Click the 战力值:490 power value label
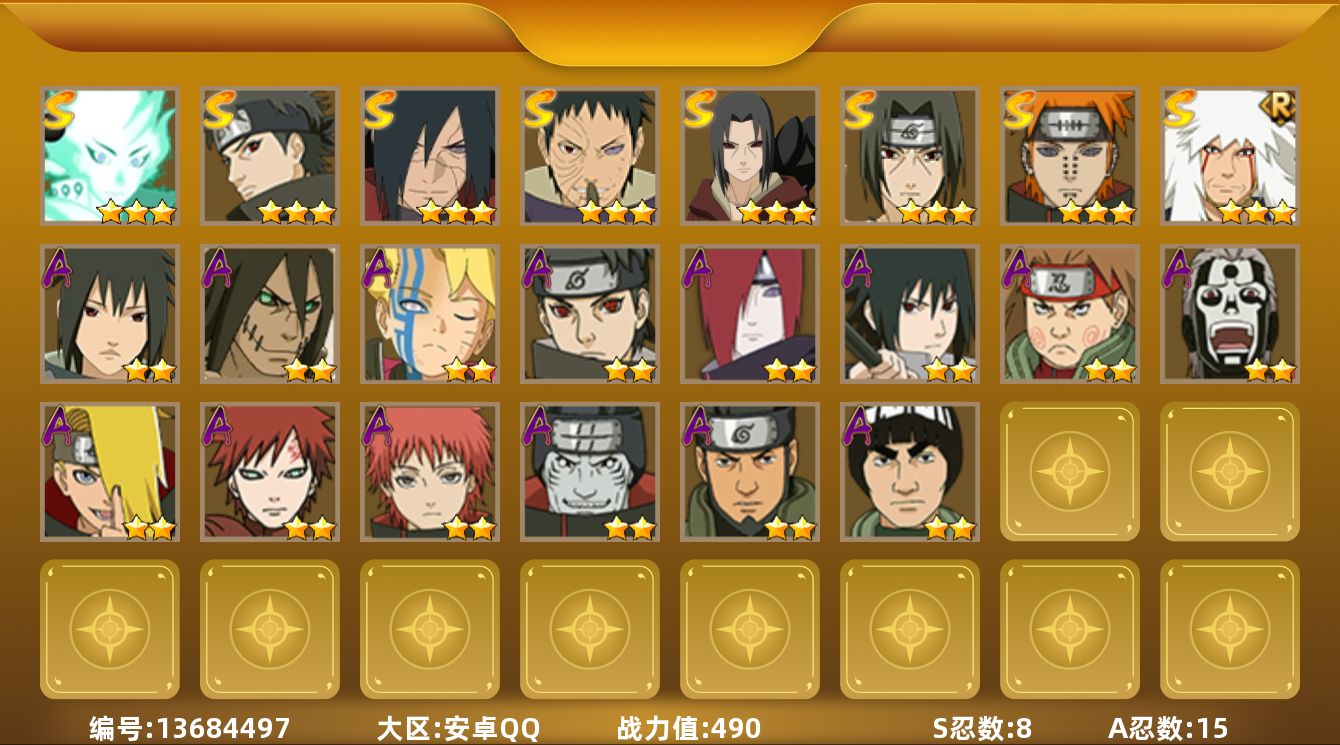Screen dimensions: 1340x745 (x=689, y=728)
